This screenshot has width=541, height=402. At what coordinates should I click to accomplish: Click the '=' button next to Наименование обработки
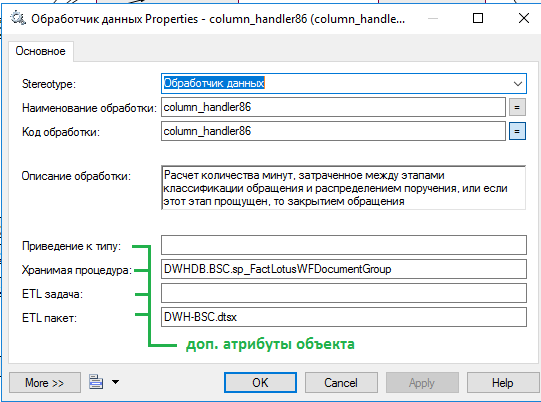517,107
